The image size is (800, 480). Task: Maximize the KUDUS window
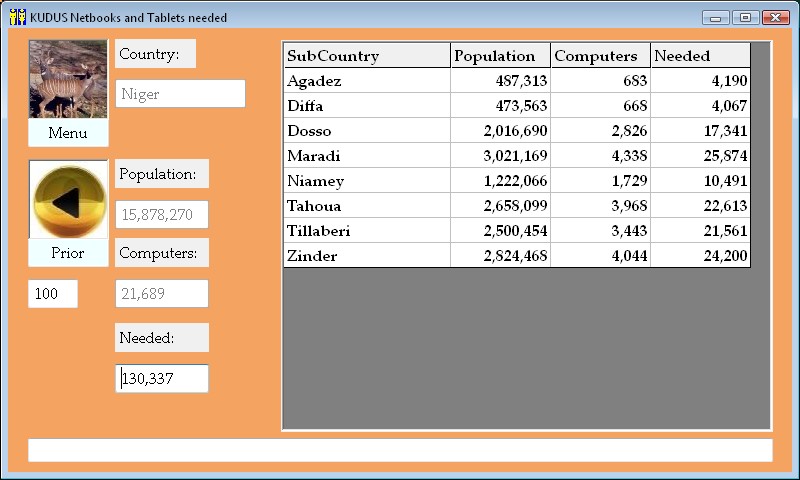[x=745, y=17]
